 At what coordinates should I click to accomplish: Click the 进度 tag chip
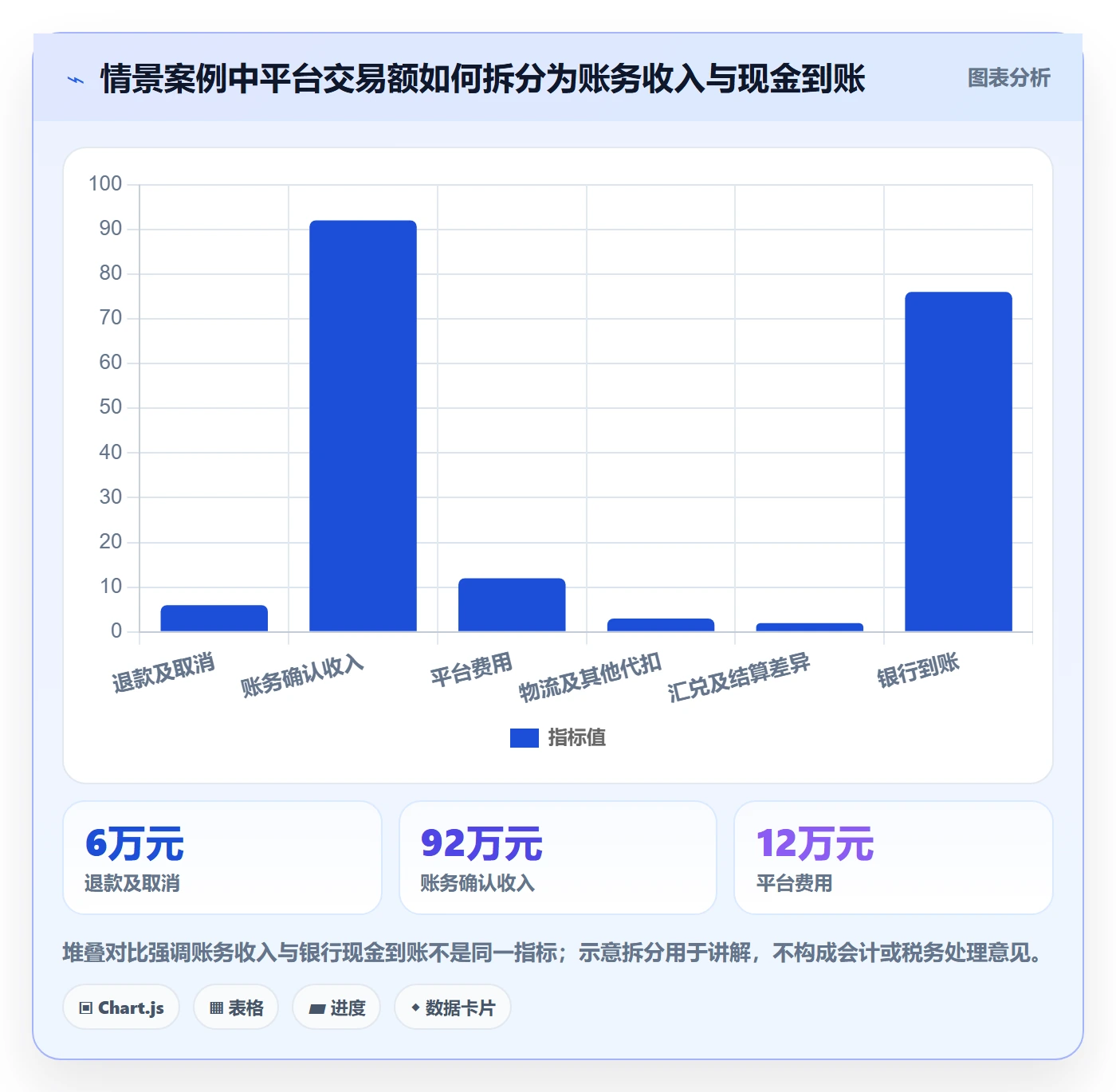tap(336, 1008)
